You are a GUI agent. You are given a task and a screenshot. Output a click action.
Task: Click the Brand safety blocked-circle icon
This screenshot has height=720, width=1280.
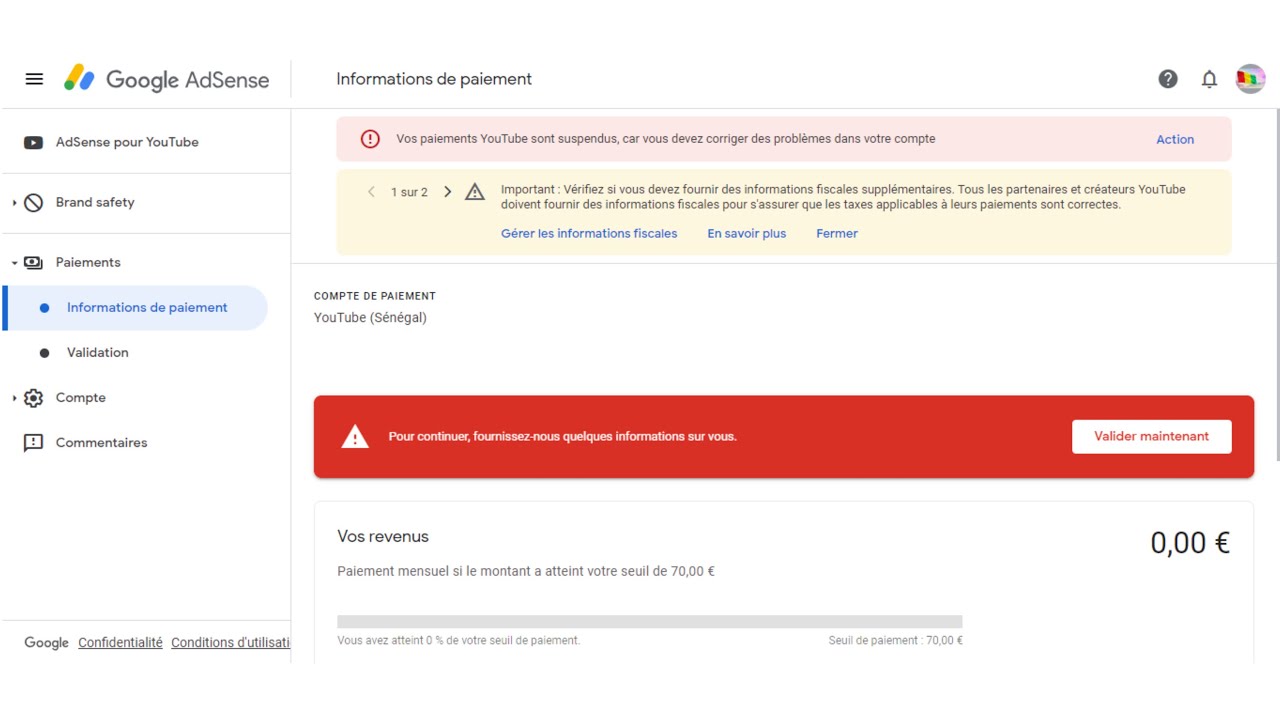point(33,202)
